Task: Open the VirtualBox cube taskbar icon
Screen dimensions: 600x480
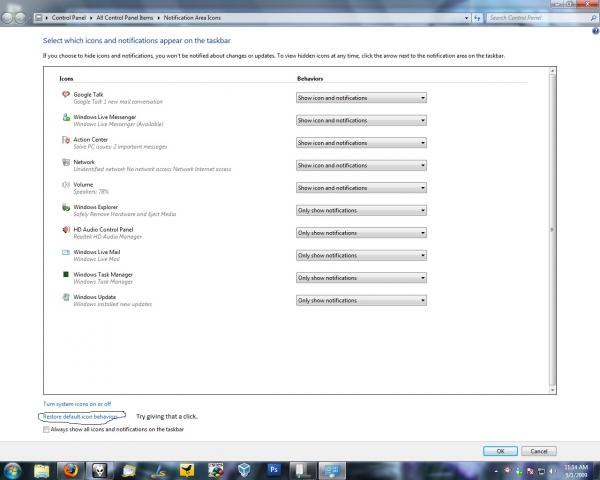Action: point(244,470)
